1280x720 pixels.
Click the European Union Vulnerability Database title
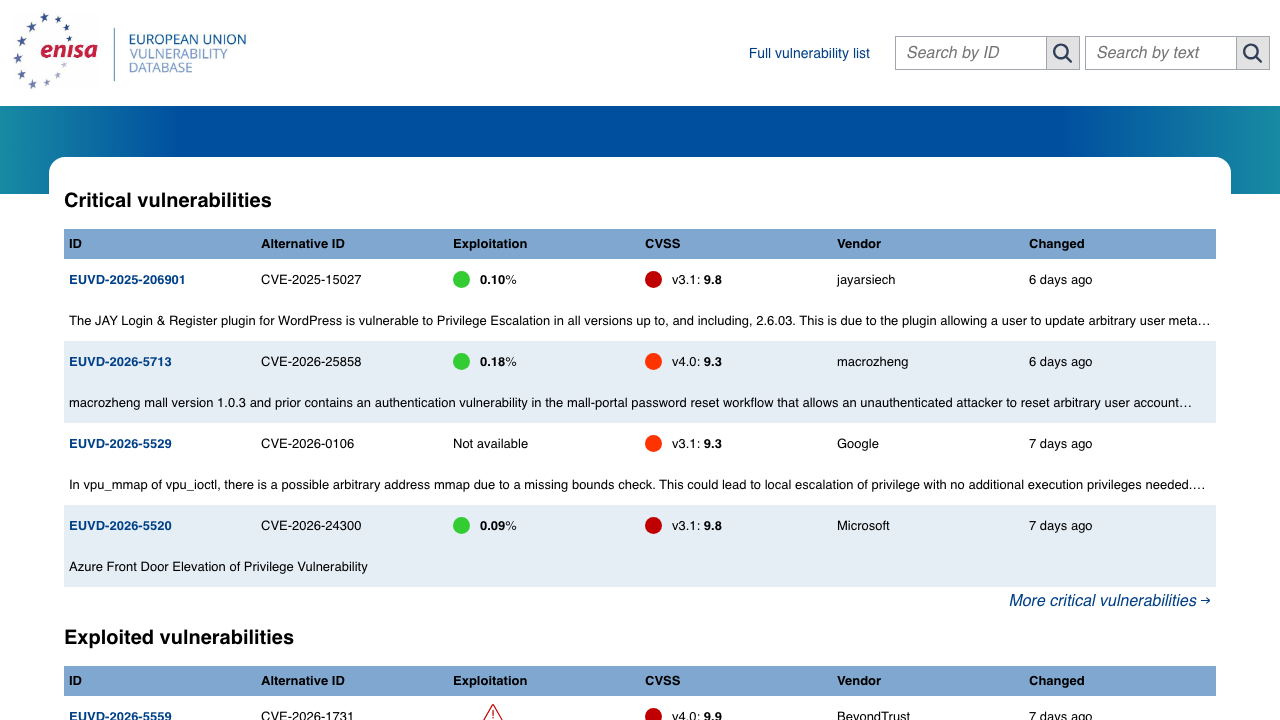pyautogui.click(x=187, y=54)
